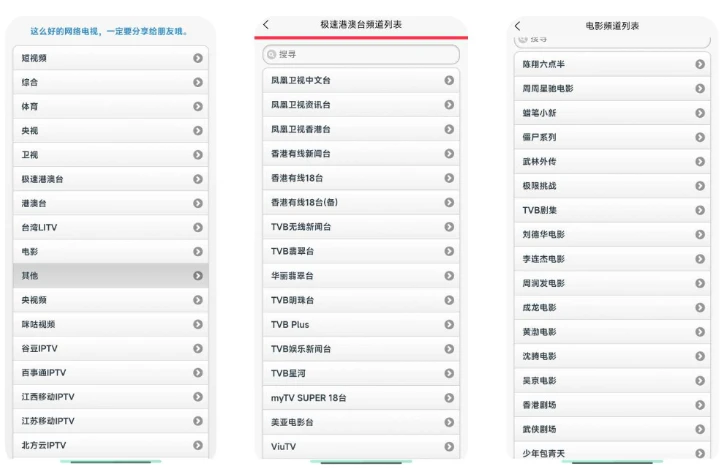Select the 百事通IPTV list entry
This screenshot has height=472, width=727.
click(x=110, y=372)
